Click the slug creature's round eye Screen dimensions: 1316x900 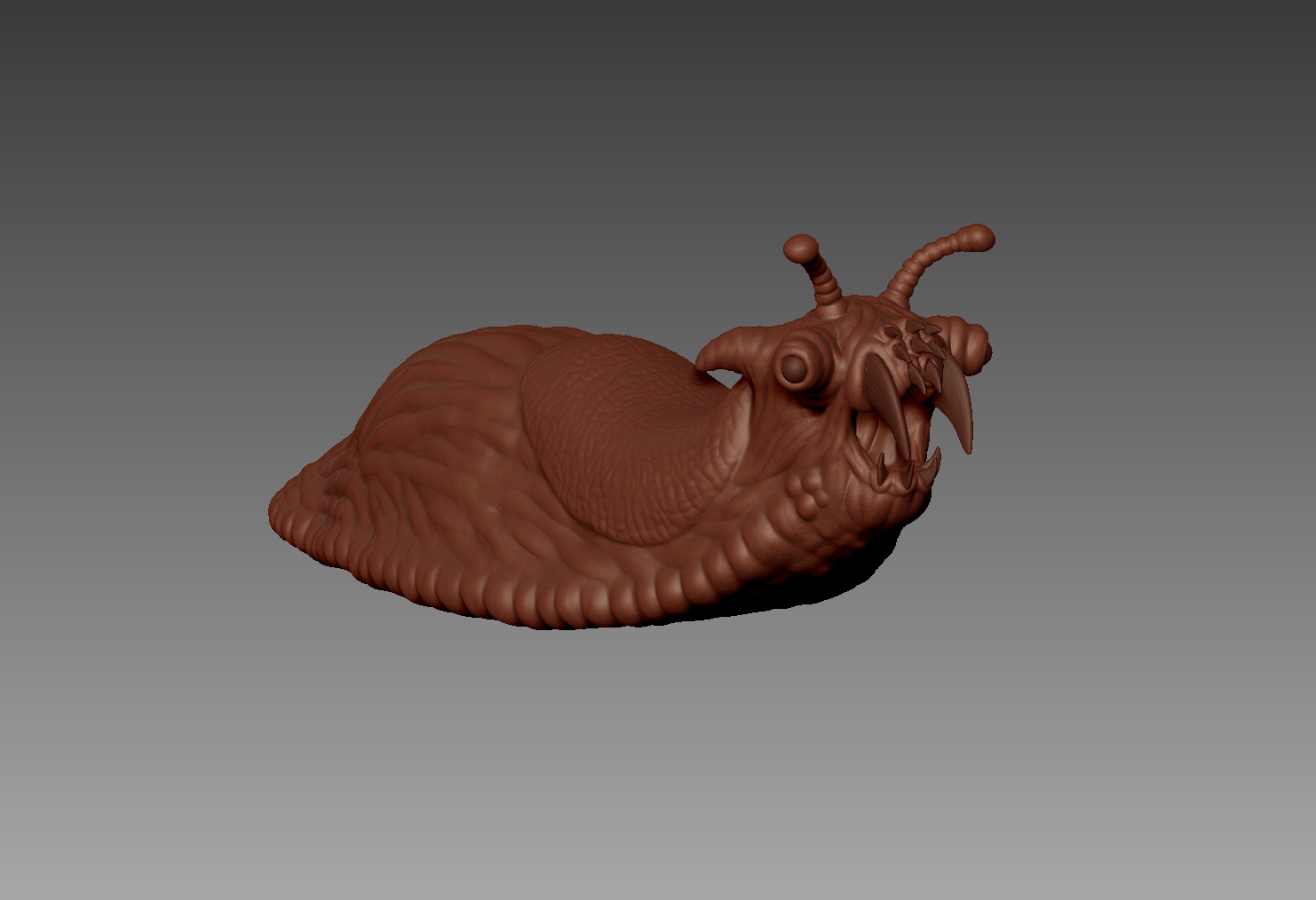[x=795, y=367]
